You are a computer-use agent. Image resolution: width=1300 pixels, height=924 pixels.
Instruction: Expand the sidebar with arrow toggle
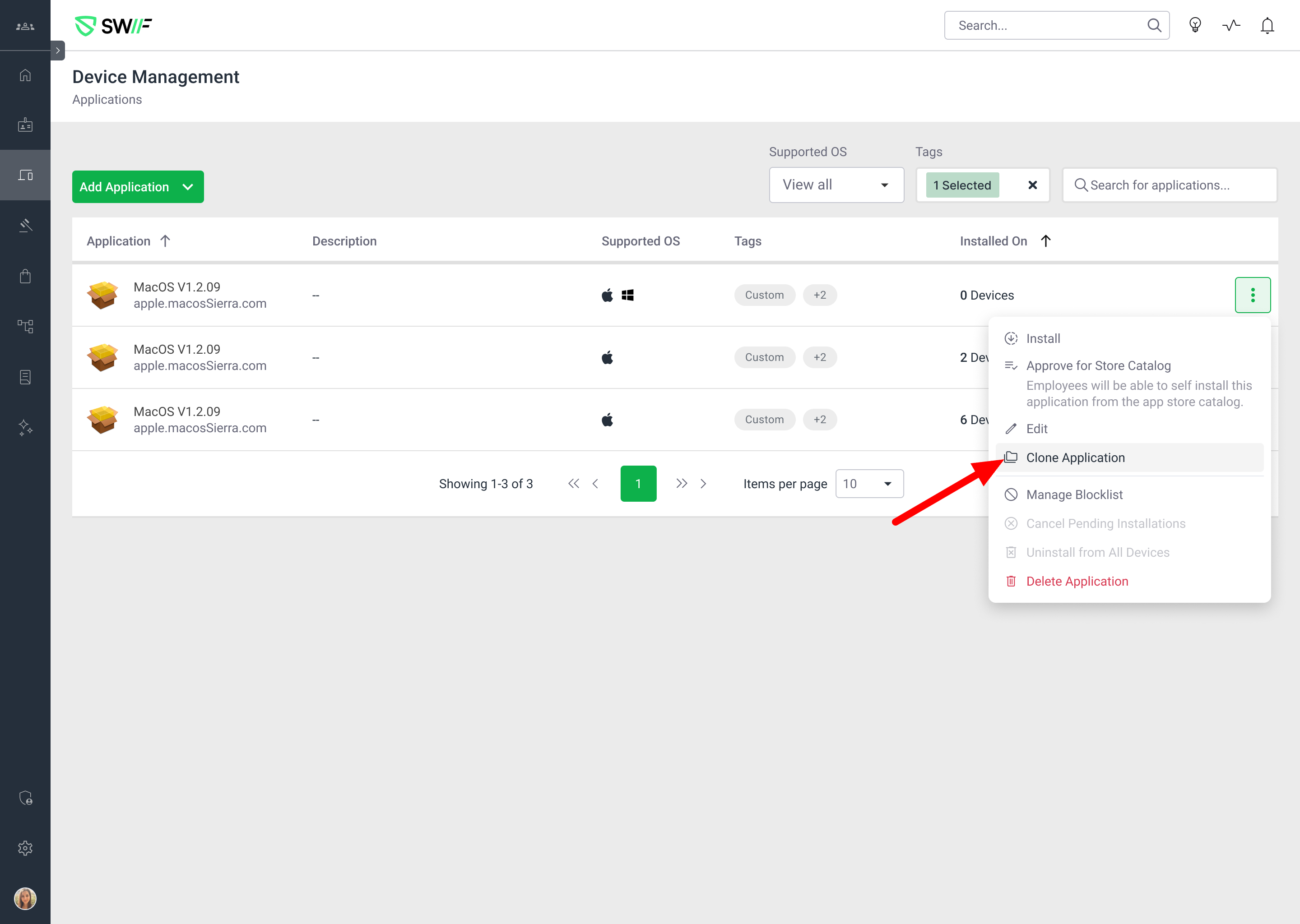point(57,51)
